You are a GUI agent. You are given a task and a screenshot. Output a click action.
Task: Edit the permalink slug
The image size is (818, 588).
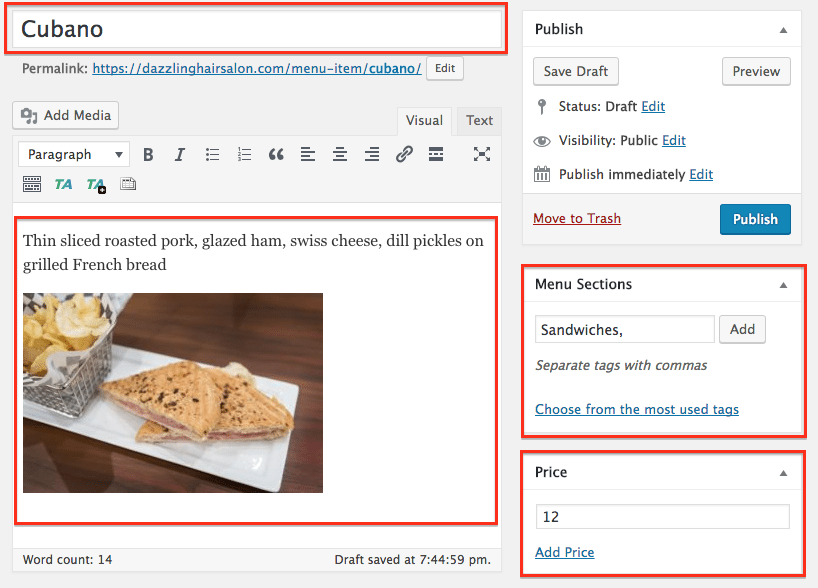pos(445,68)
